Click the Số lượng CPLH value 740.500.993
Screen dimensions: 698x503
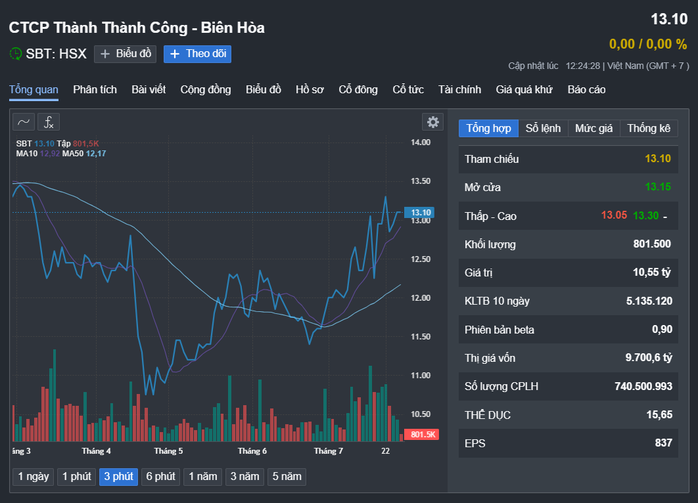[643, 386]
